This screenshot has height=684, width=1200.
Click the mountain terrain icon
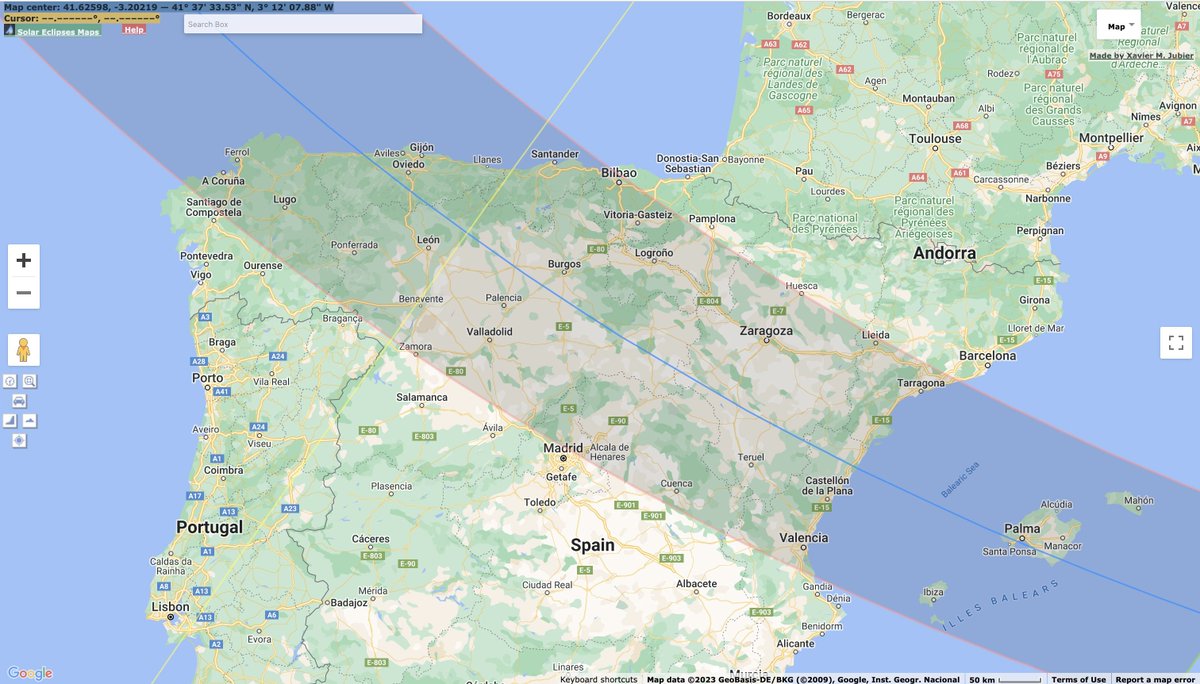pyautogui.click(x=29, y=421)
